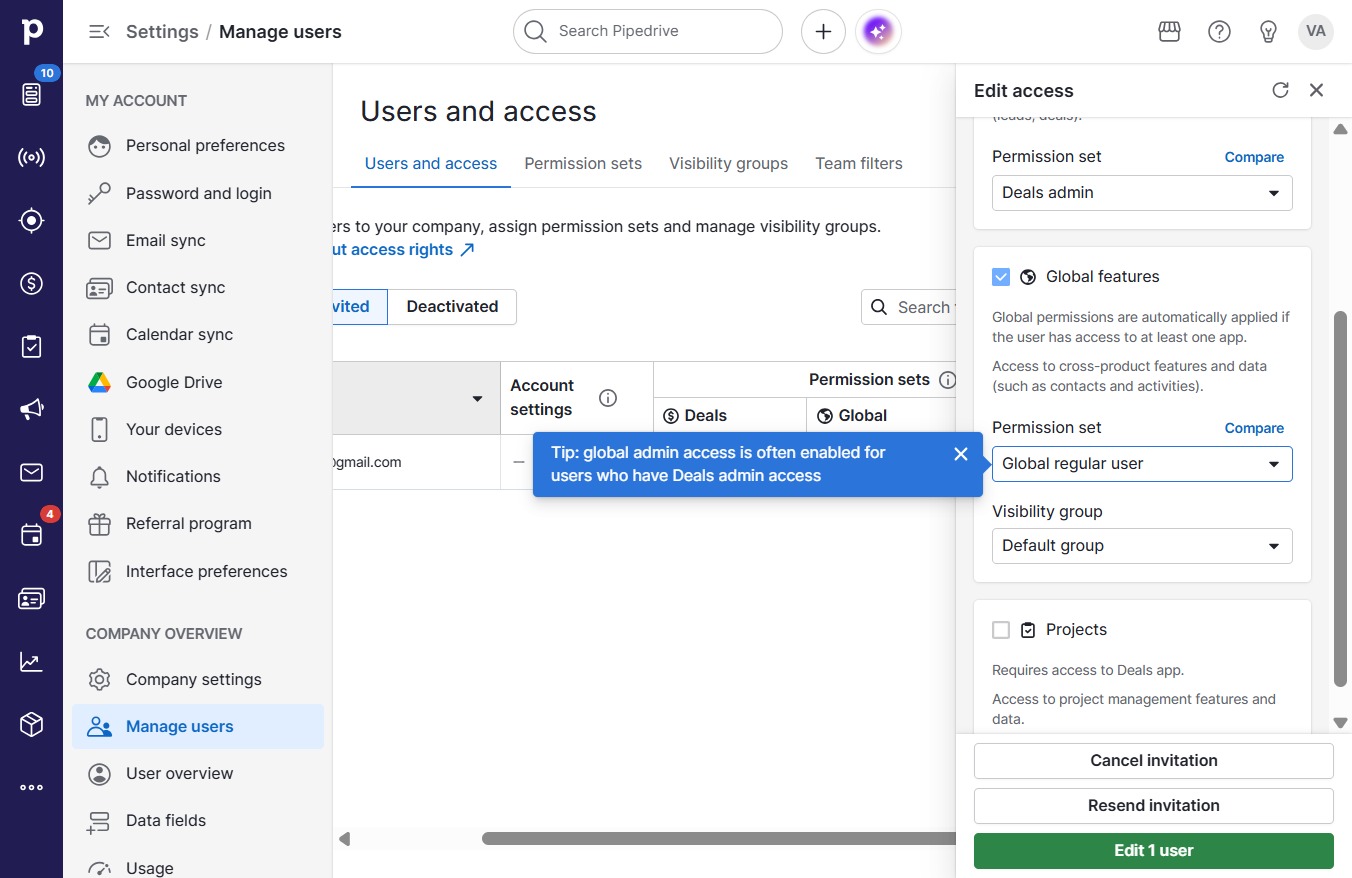Image resolution: width=1352 pixels, height=878 pixels.
Task: Open the Global regular user dropdown
Action: click(1142, 464)
